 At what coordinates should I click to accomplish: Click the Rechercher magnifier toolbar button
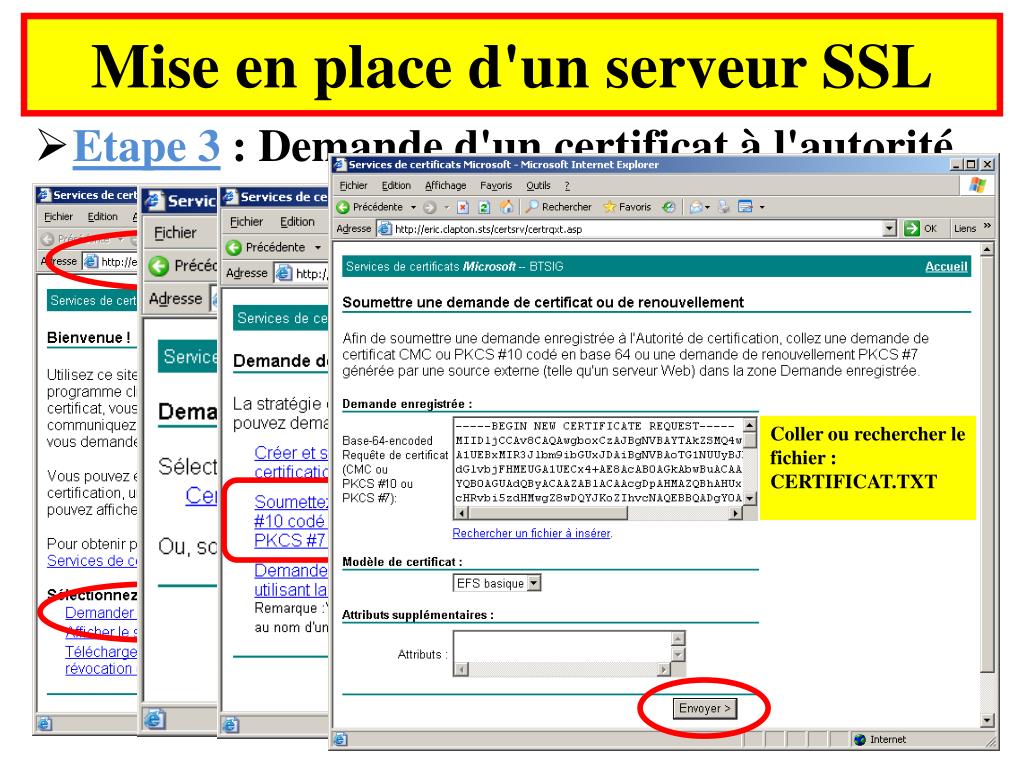point(559,207)
